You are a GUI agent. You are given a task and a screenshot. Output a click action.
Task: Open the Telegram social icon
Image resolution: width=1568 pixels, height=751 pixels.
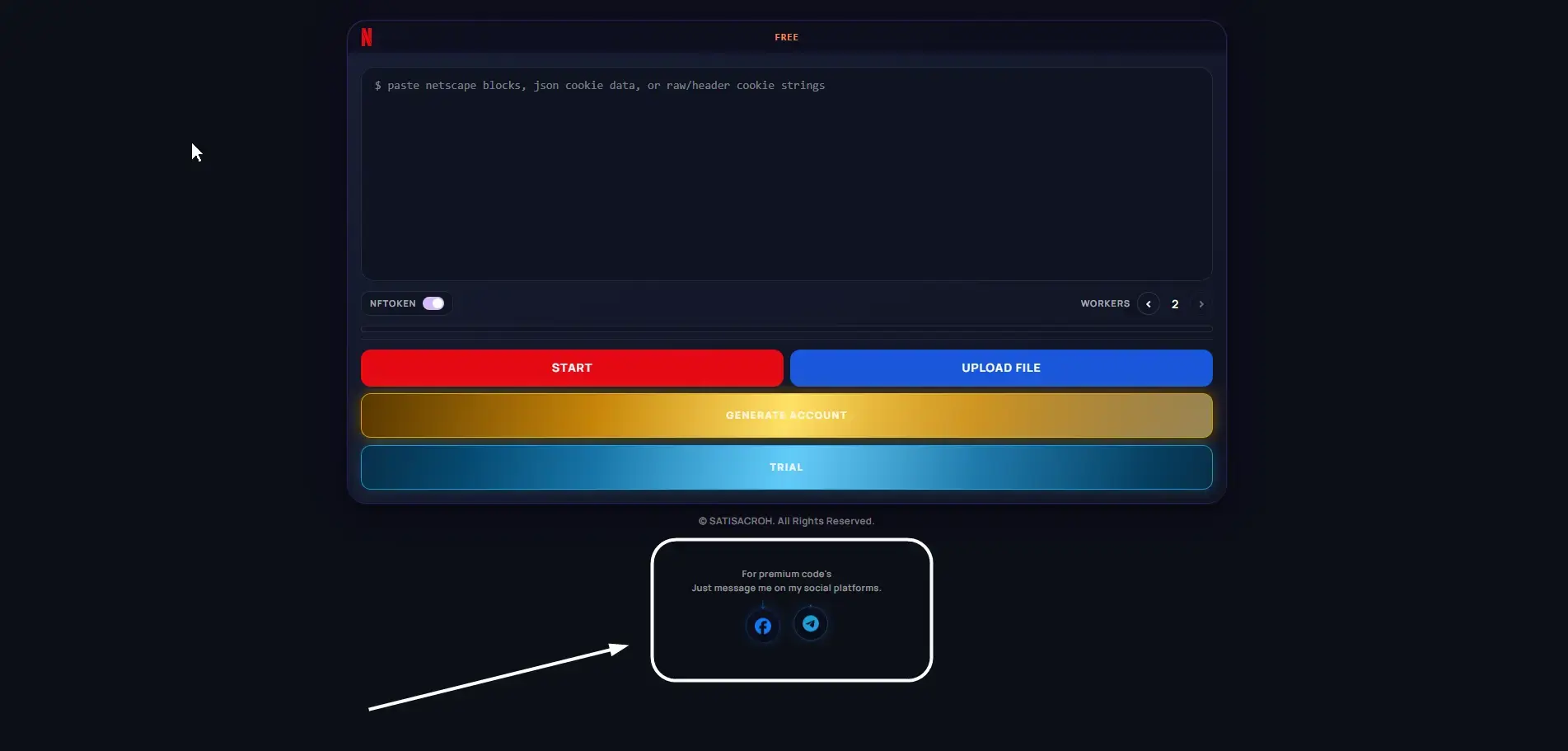[x=811, y=624]
